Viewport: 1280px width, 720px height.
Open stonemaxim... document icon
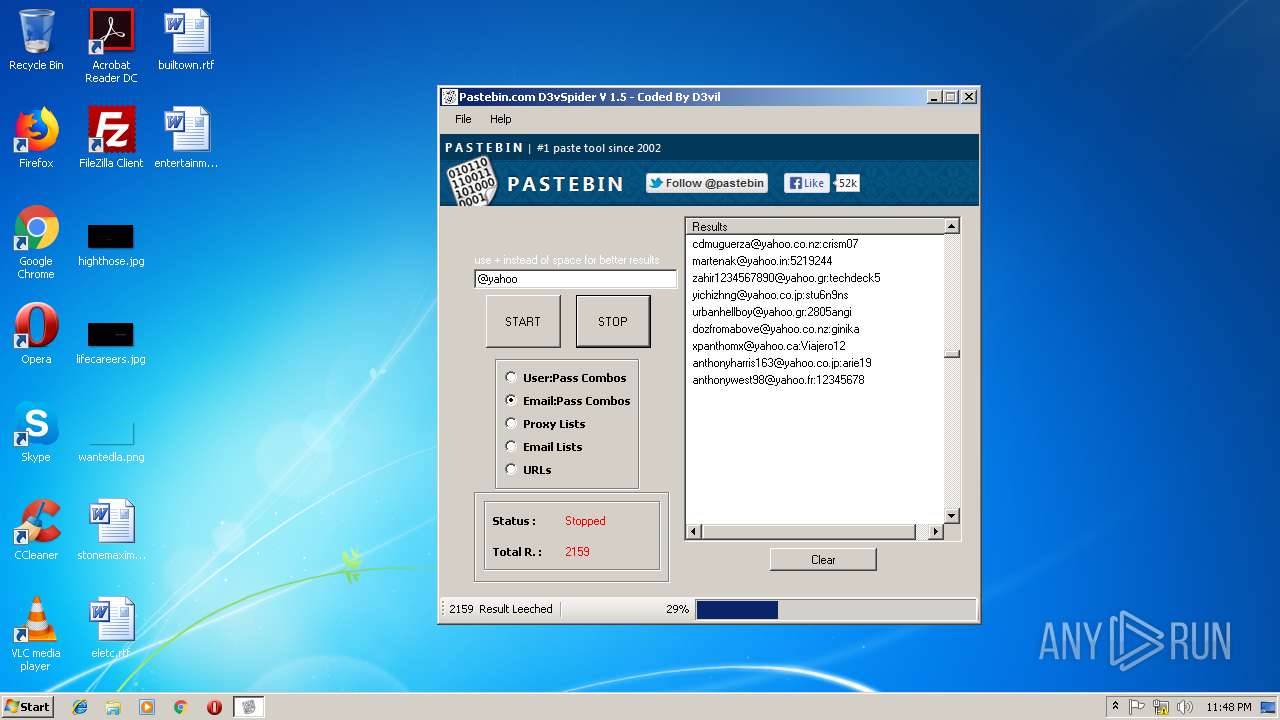(x=111, y=530)
